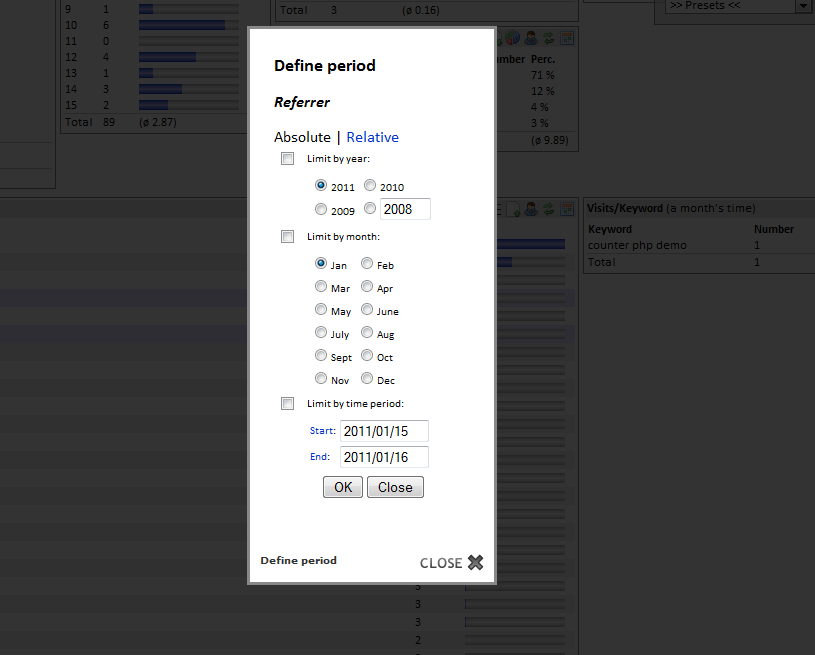Open the calendar icon on the top panel
815x655 pixels.
click(566, 37)
